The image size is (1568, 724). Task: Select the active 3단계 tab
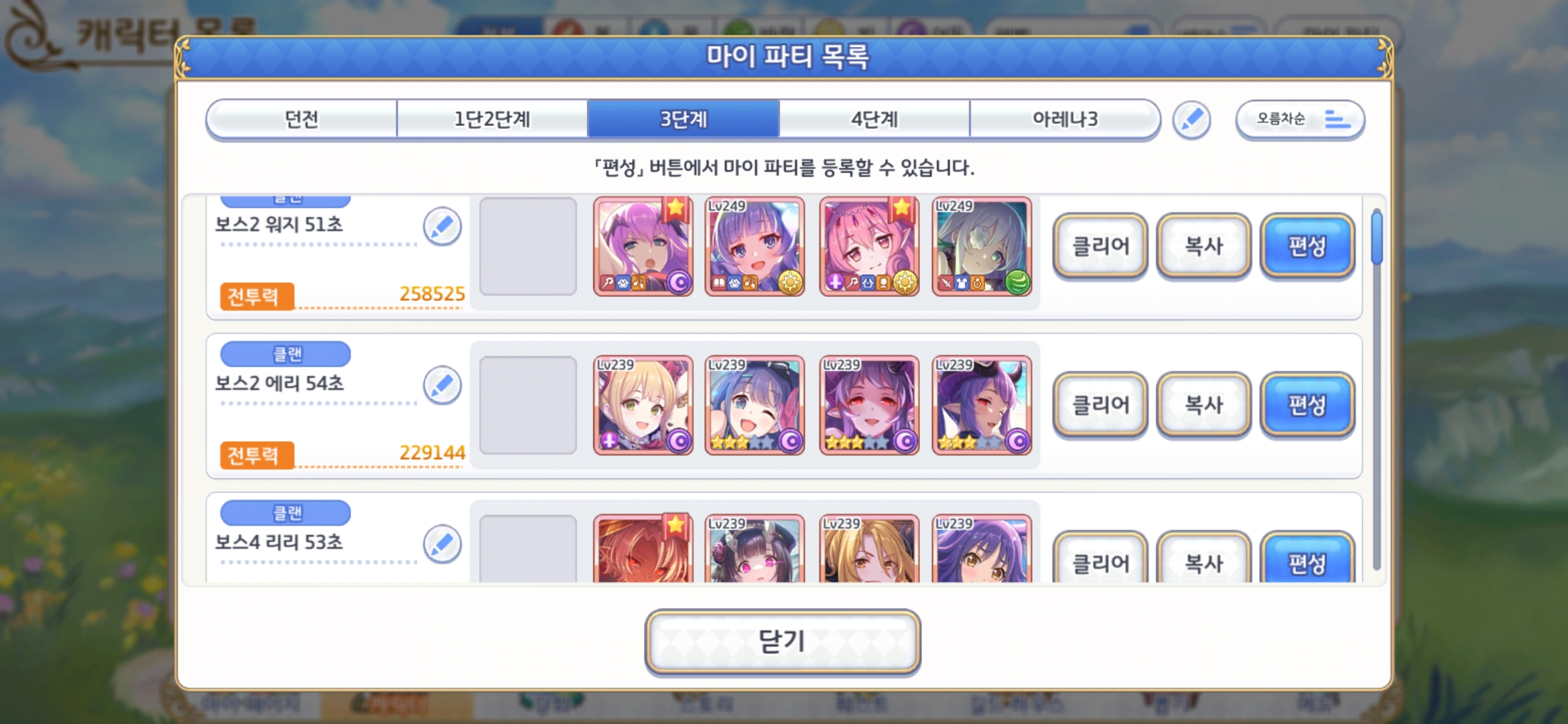point(683,119)
